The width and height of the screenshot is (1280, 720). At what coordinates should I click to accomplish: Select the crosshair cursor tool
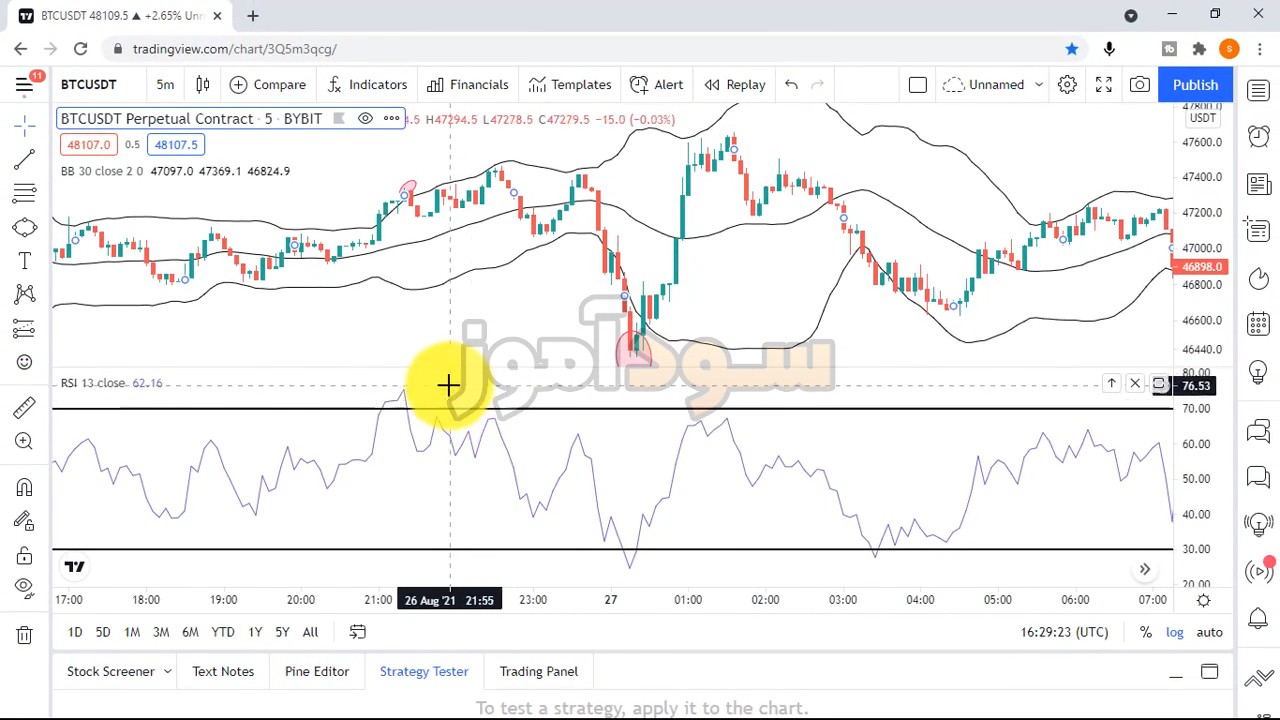coord(24,125)
